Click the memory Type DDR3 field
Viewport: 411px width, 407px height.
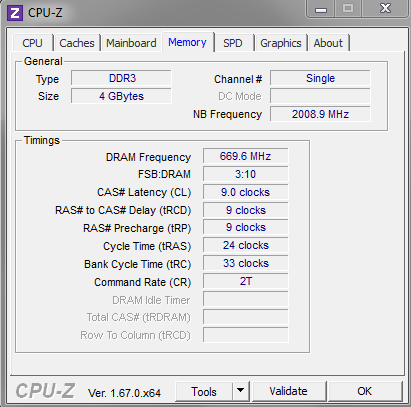121,78
